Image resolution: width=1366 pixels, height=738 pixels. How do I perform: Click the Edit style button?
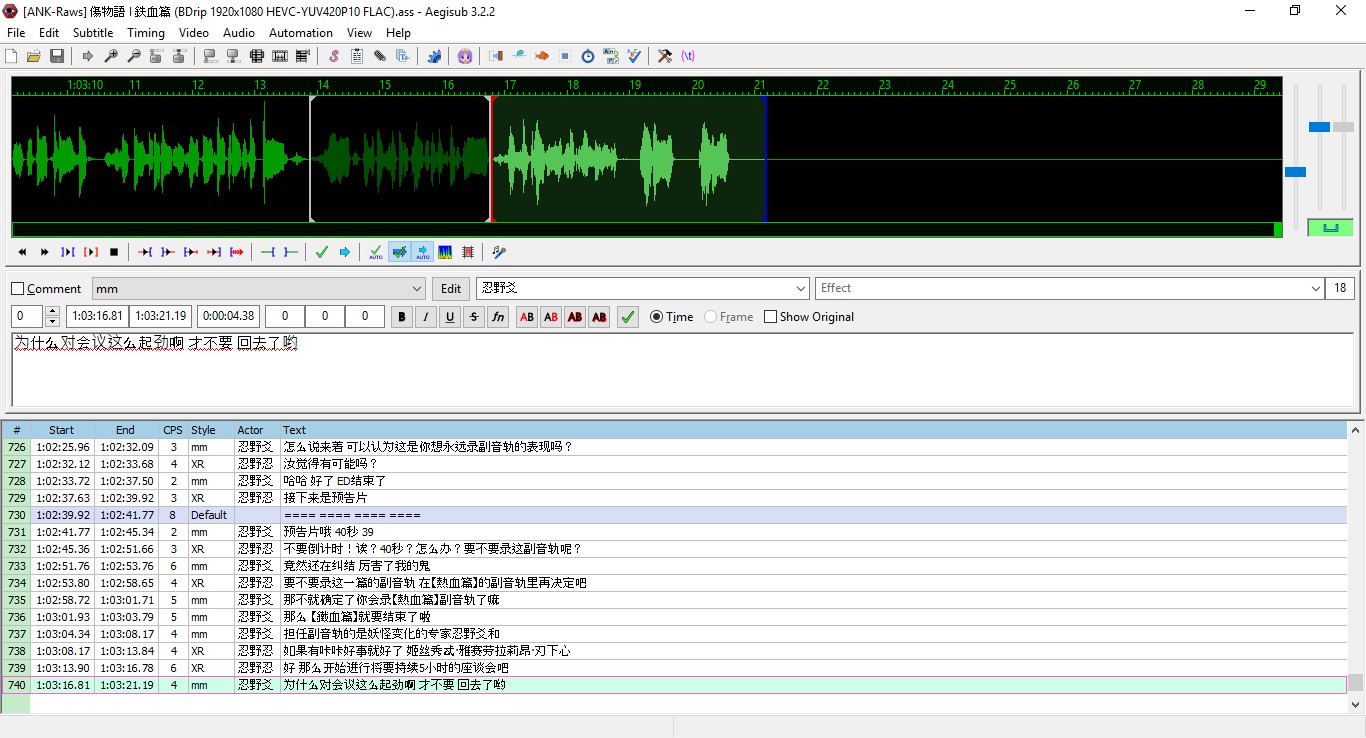coord(452,289)
